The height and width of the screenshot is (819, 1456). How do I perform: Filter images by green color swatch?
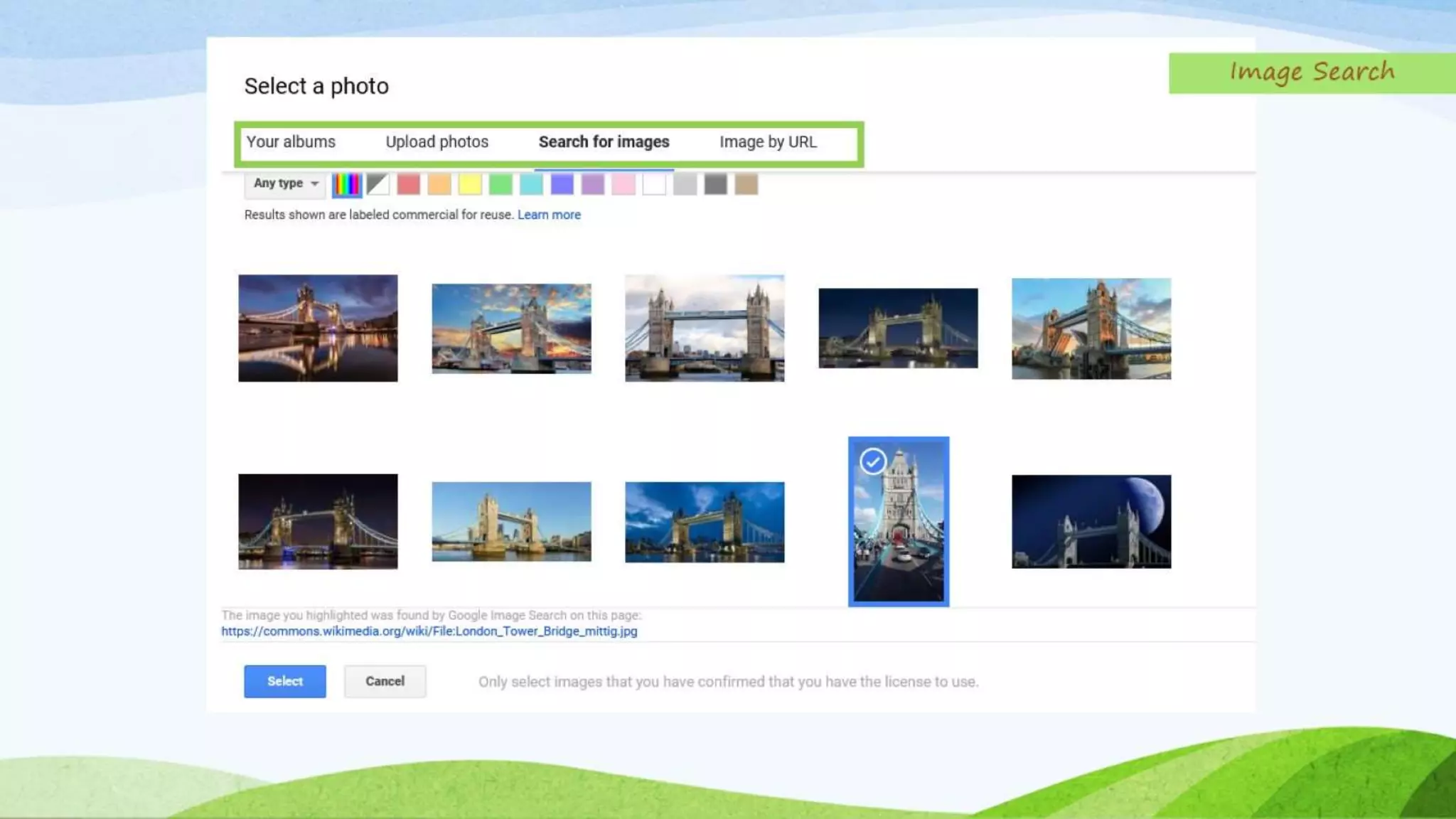(500, 185)
